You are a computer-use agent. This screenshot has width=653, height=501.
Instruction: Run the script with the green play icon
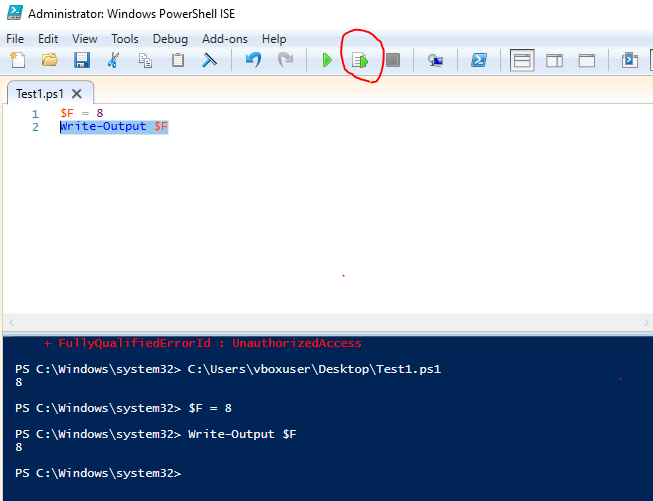pos(327,60)
